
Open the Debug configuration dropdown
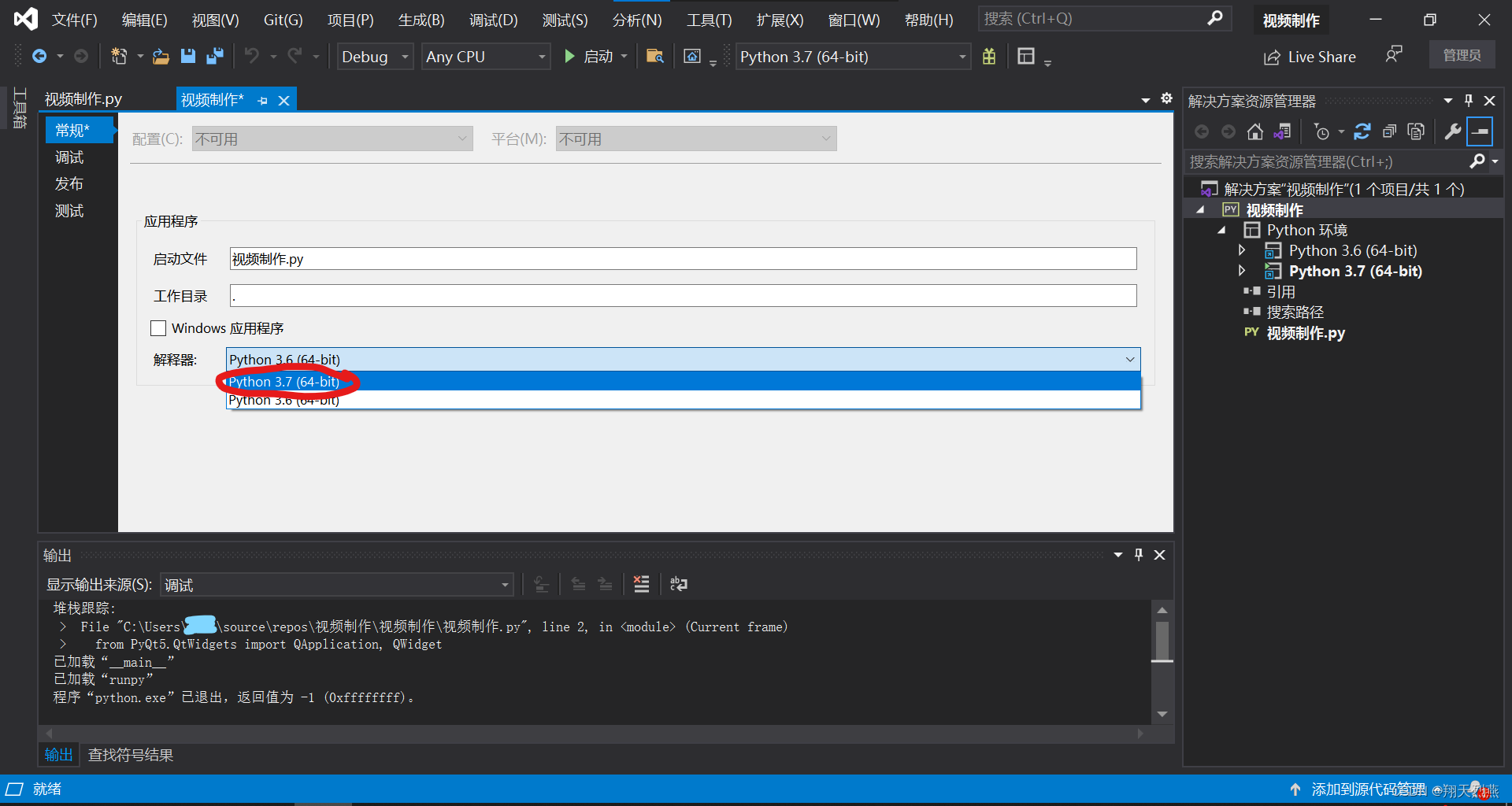(375, 56)
